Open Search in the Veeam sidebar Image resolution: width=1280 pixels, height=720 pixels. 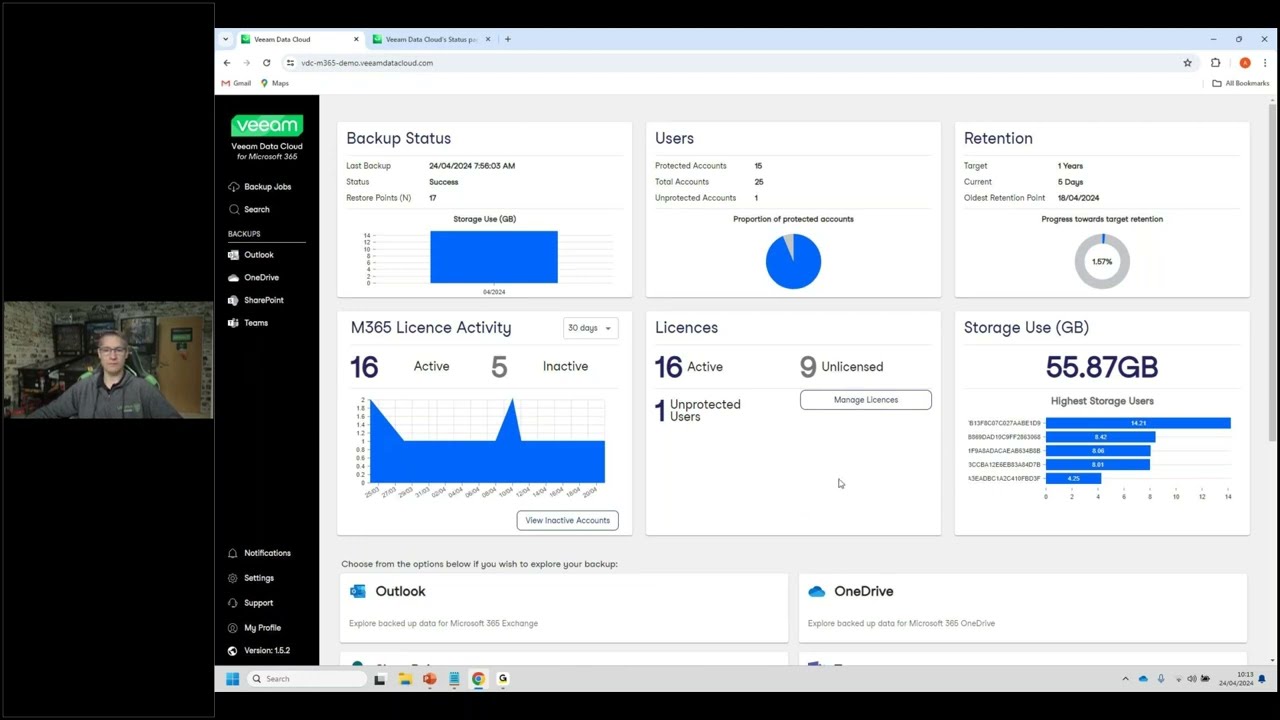(249, 210)
